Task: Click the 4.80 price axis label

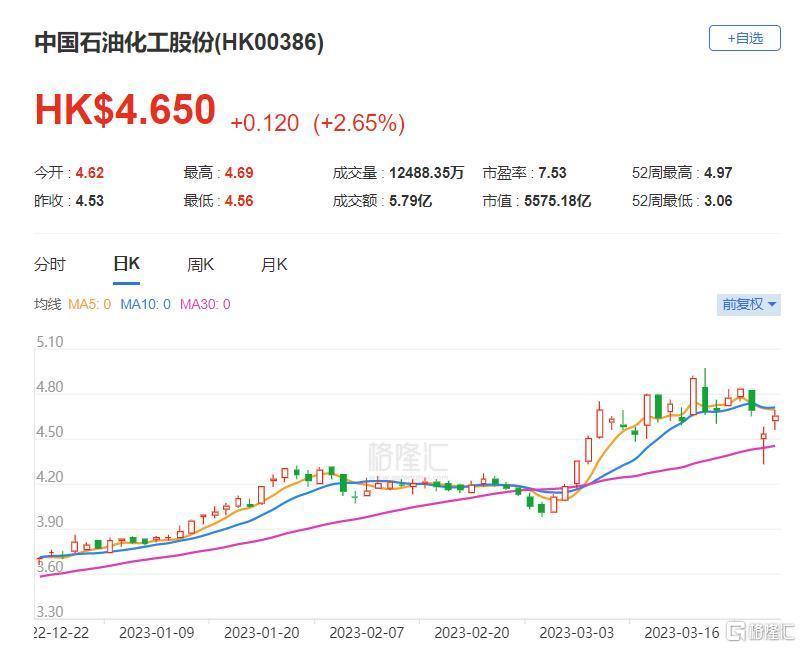Action: [50, 387]
